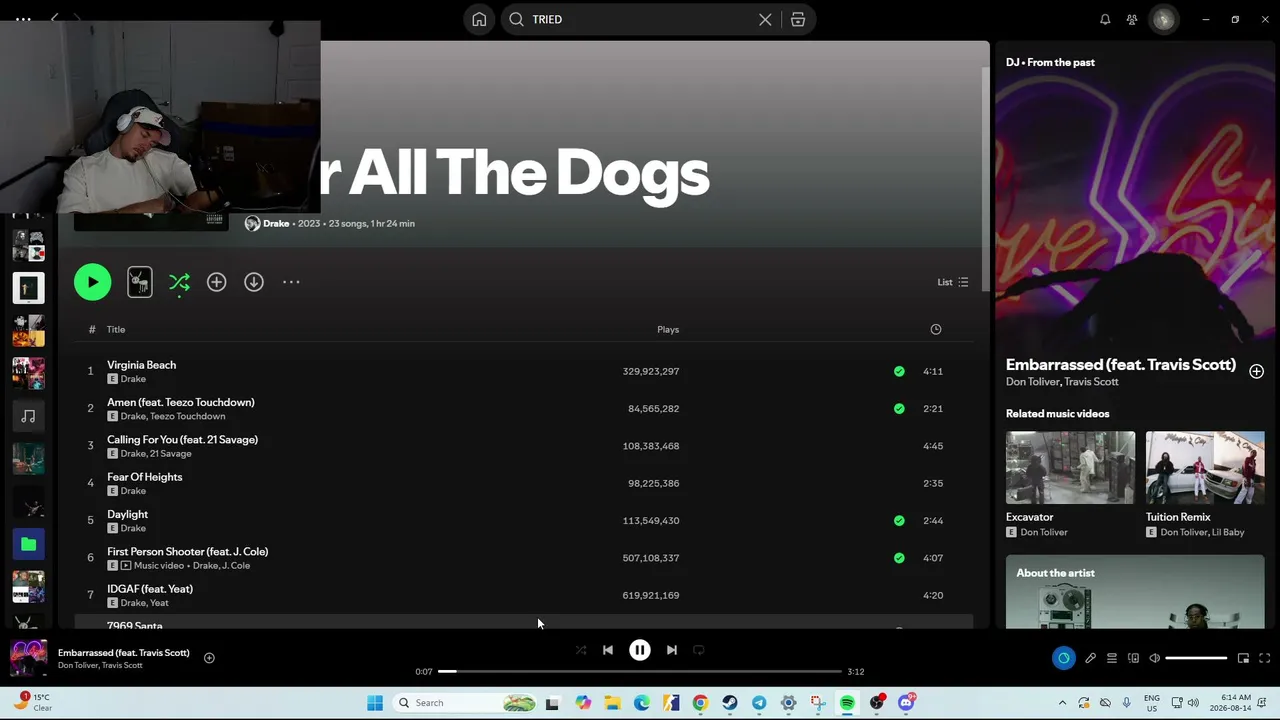Image resolution: width=1280 pixels, height=720 pixels.
Task: Select the Virginia Beach track
Action: point(523,371)
